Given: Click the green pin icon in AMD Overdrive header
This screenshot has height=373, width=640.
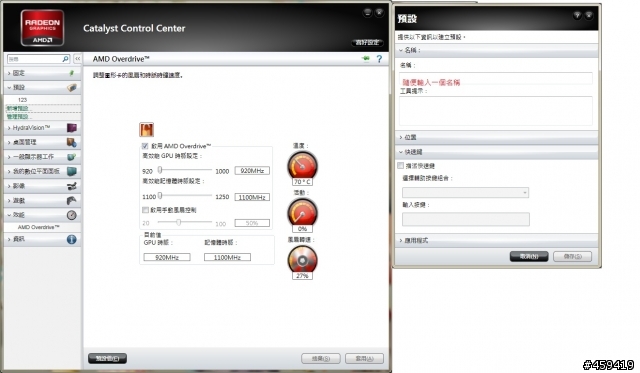Looking at the screenshot, I should 366,59.
